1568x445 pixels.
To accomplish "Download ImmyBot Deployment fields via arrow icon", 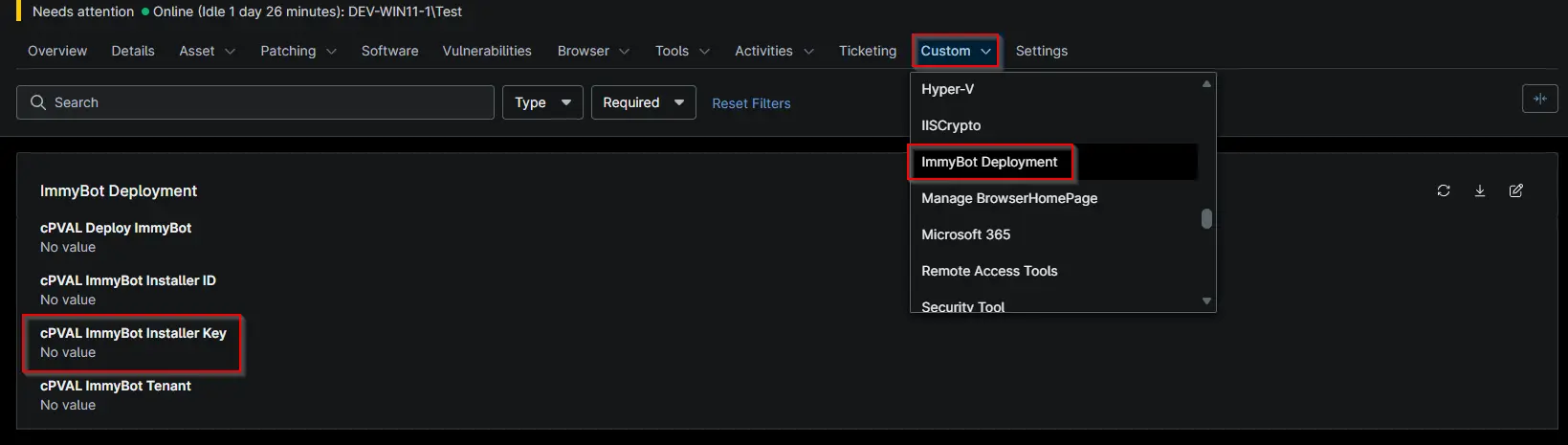I will pos(1479,190).
